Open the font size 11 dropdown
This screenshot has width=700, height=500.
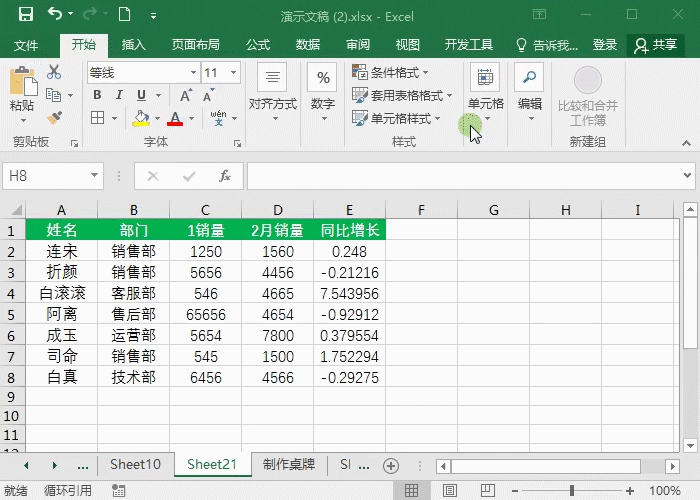click(233, 72)
